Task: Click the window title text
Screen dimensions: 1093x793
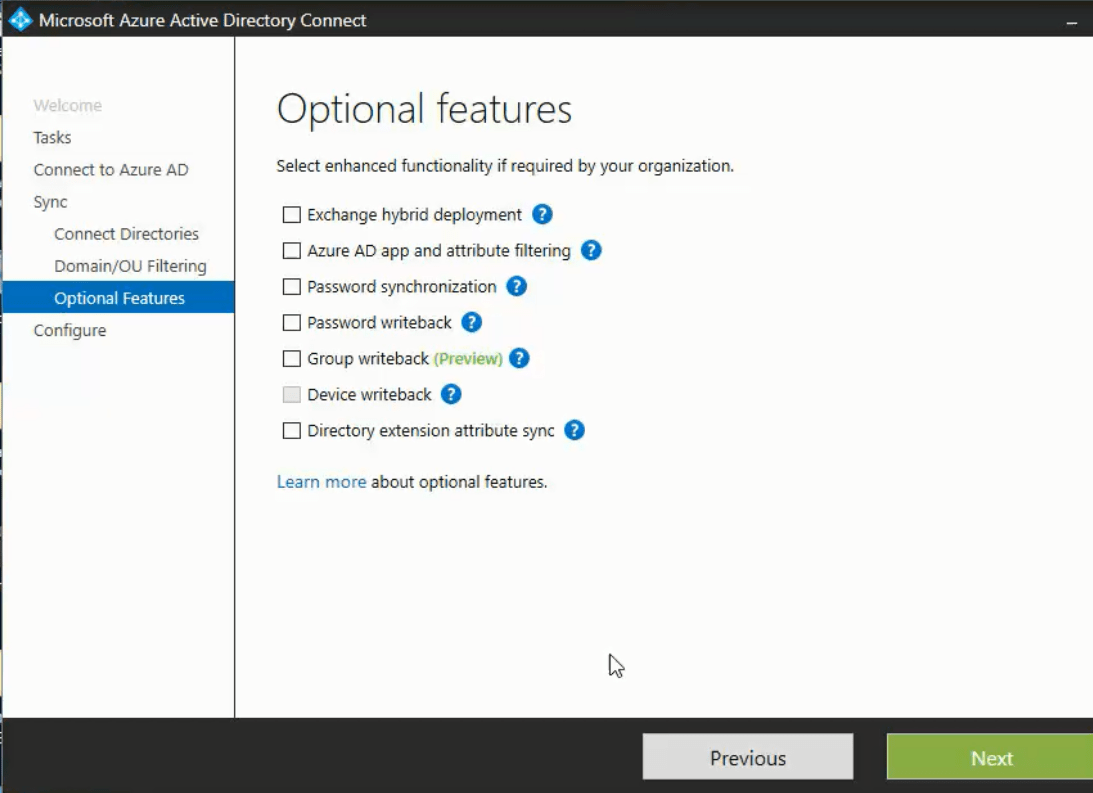Action: click(202, 20)
